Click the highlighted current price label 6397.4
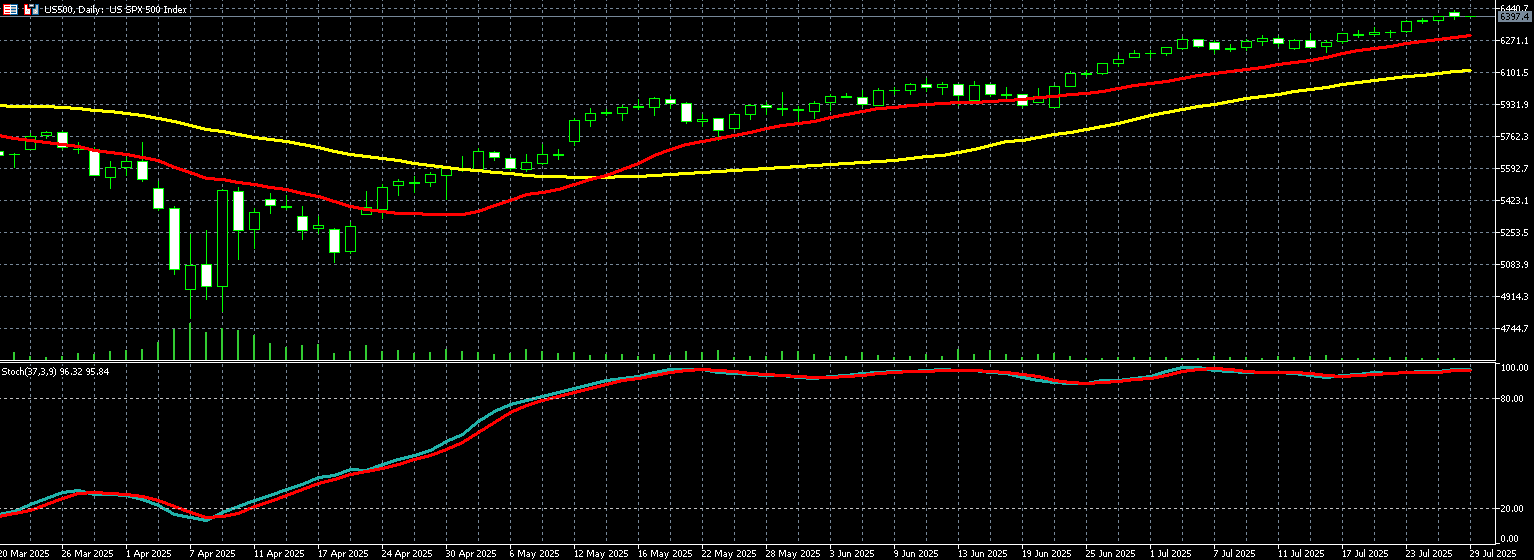1534x560 pixels. (x=1511, y=17)
